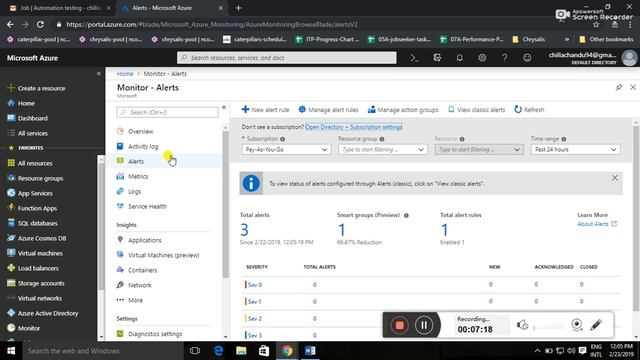Go to Home breadcrumb
Image resolution: width=640 pixels, height=360 pixels.
(125, 74)
